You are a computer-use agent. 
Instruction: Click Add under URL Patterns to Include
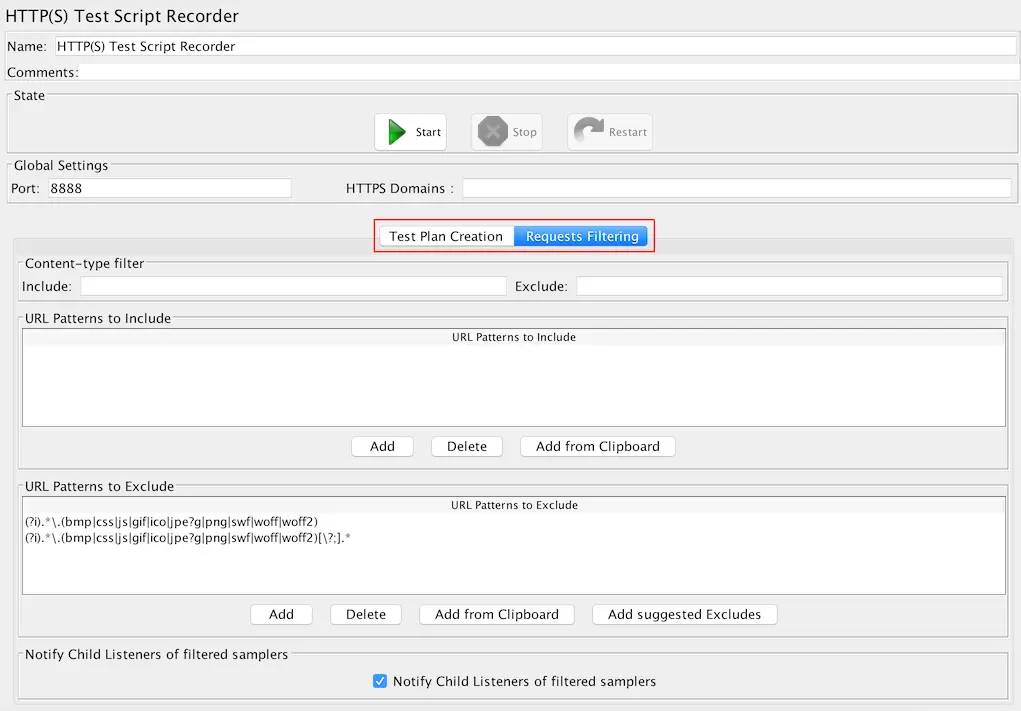click(382, 447)
